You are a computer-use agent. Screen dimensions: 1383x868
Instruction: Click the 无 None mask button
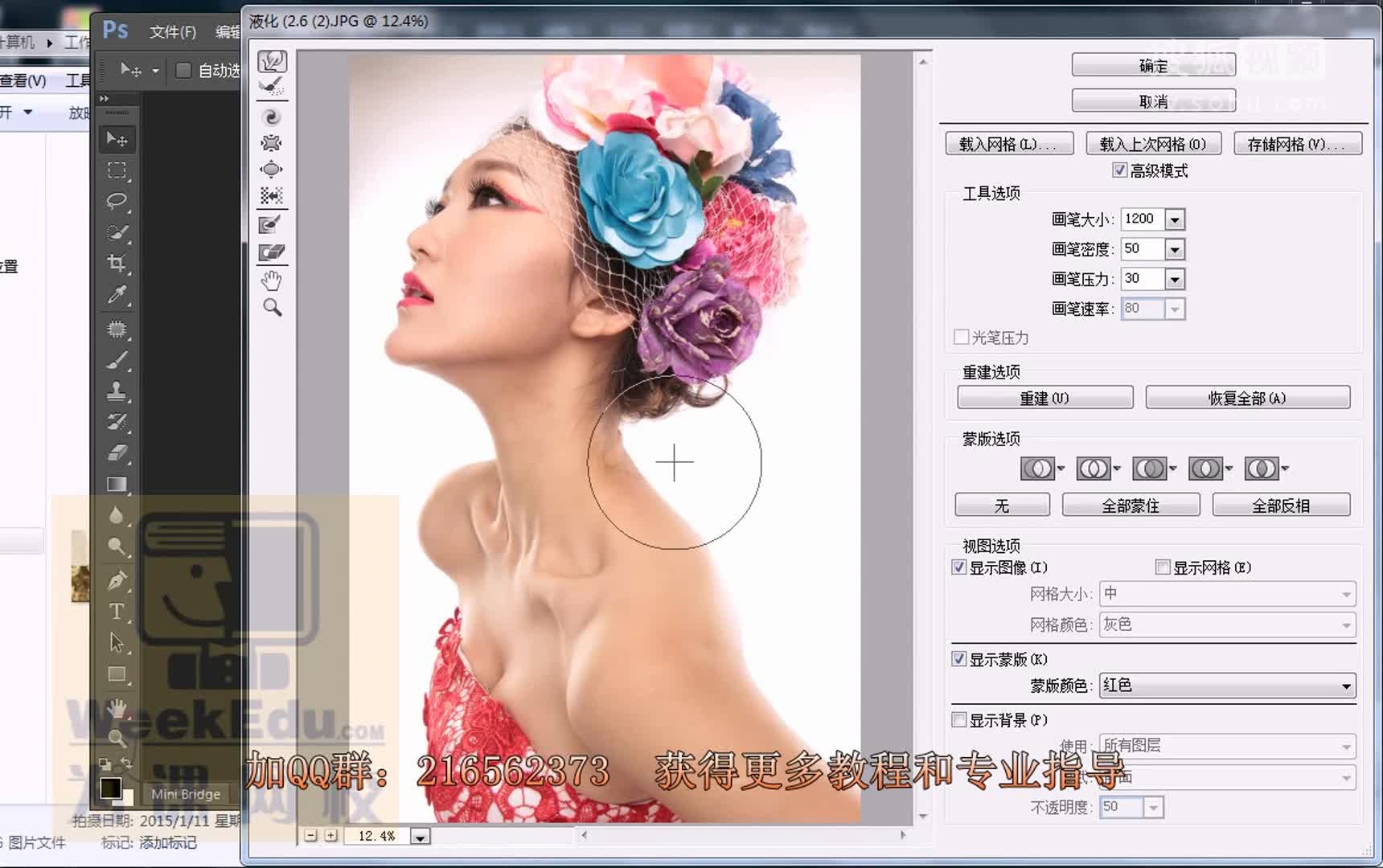pos(1002,506)
